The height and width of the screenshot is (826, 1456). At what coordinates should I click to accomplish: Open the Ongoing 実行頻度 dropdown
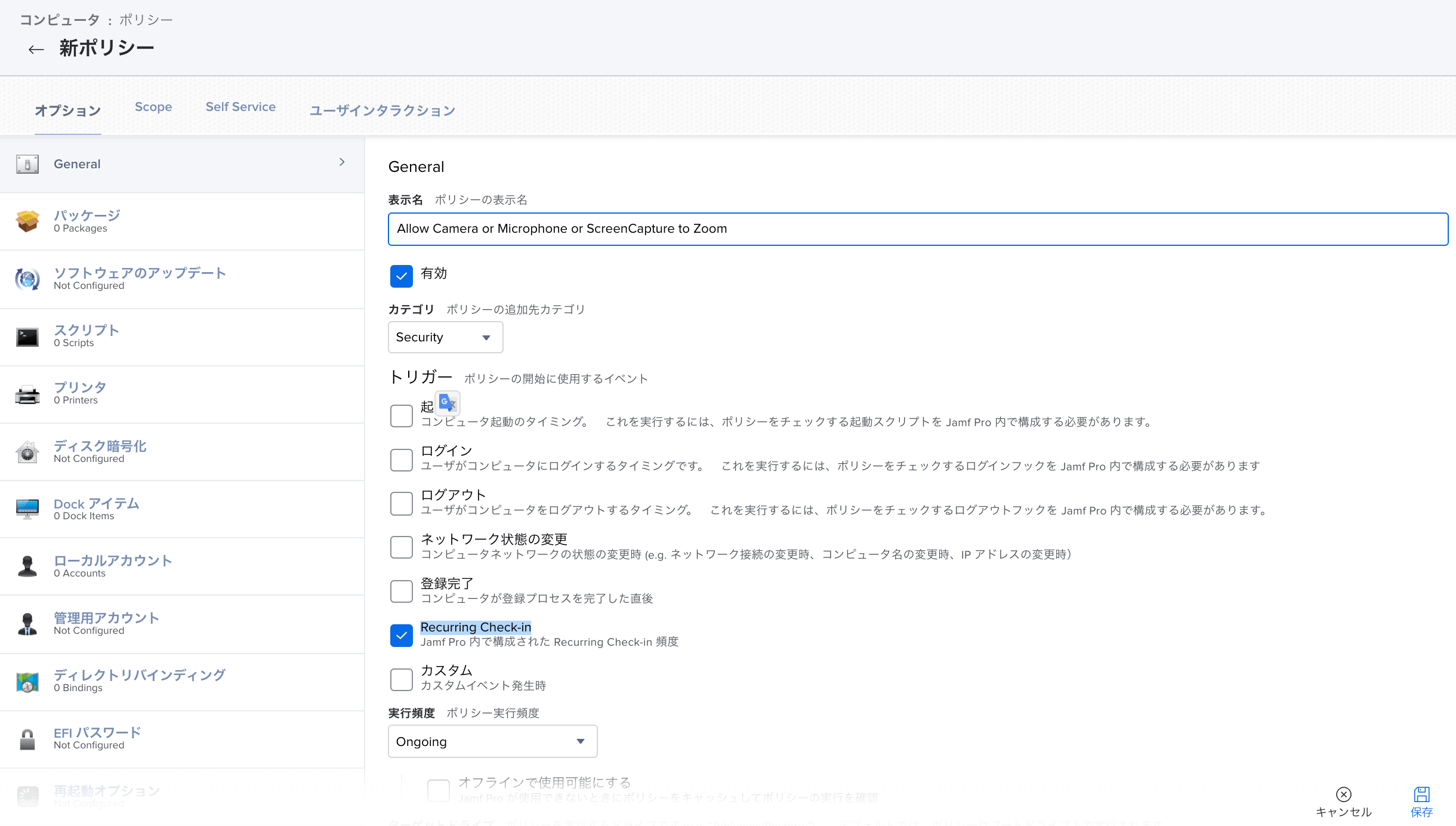493,741
